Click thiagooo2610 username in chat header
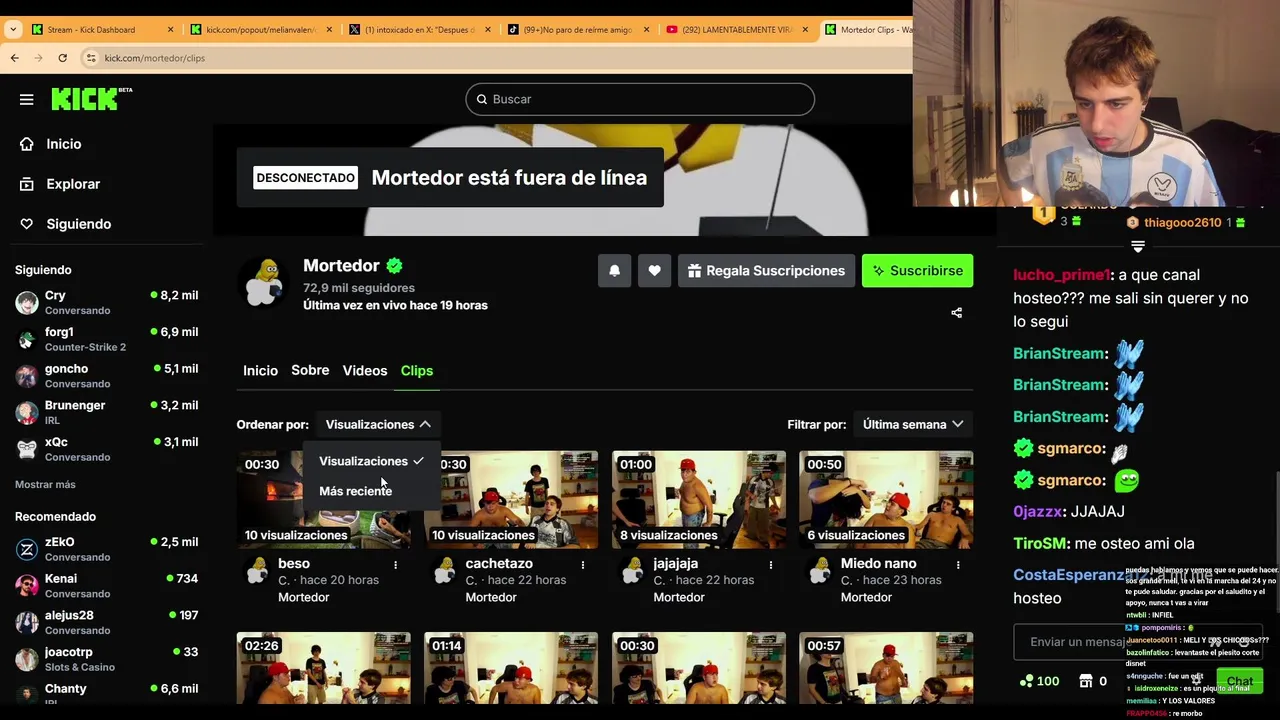 [1183, 222]
